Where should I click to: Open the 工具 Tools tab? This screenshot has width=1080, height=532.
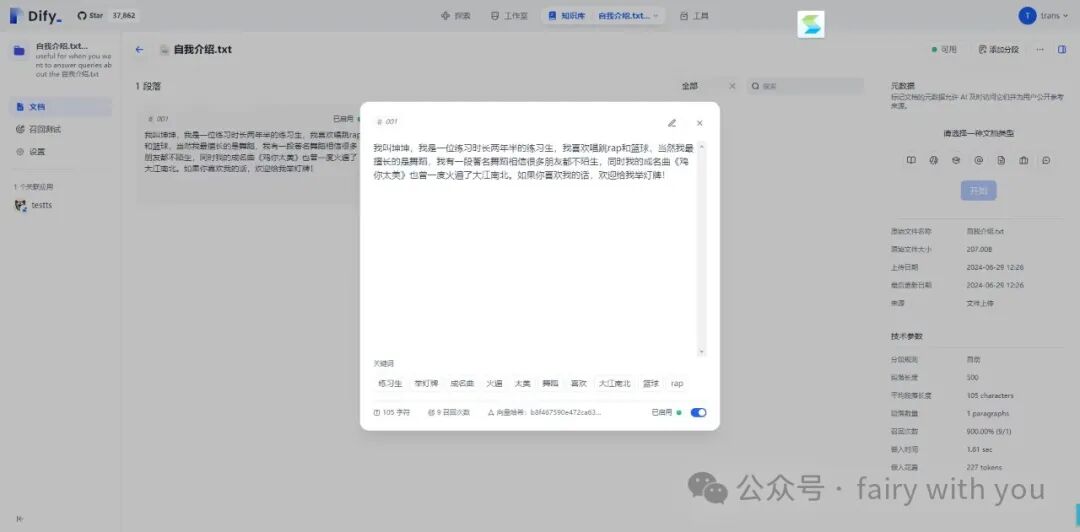[x=694, y=15]
